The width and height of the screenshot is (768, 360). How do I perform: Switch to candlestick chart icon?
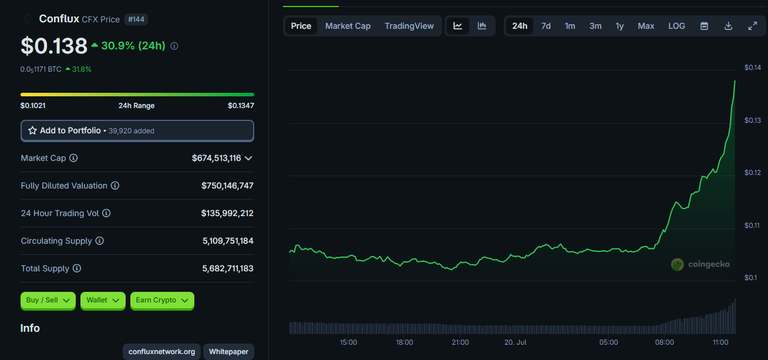(482, 26)
